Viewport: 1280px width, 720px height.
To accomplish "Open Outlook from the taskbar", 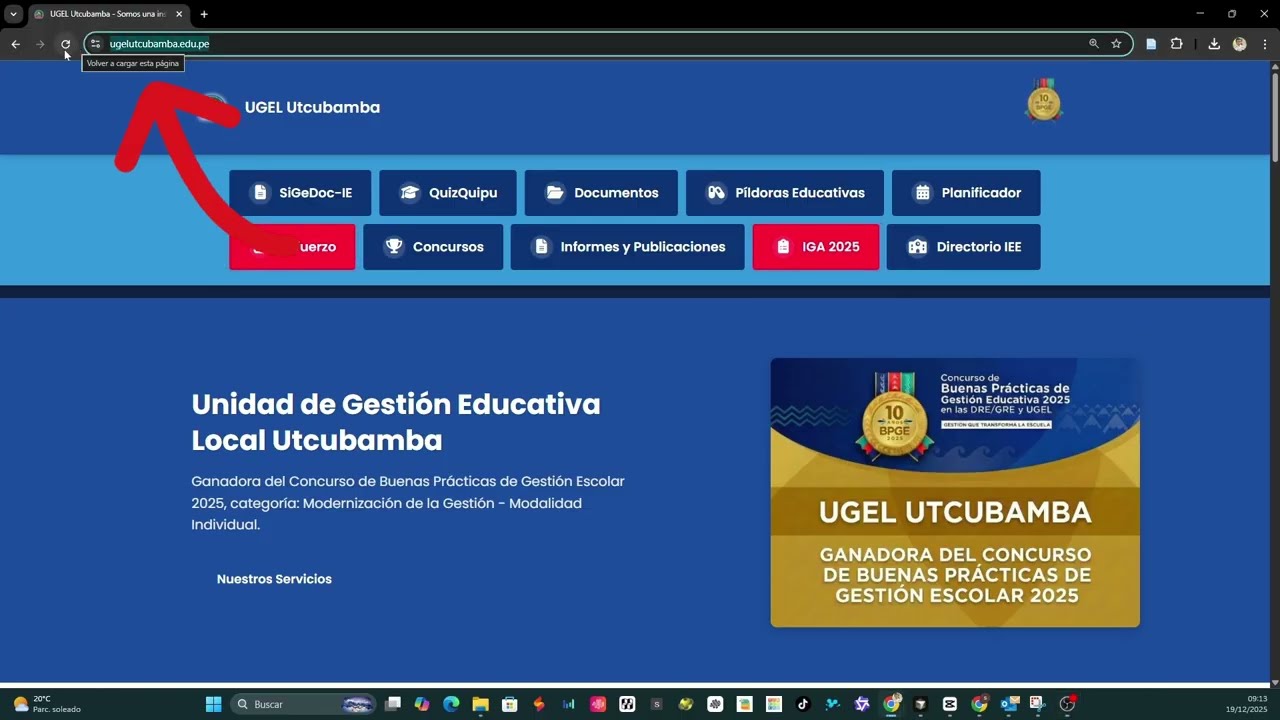I will click(x=1008, y=704).
